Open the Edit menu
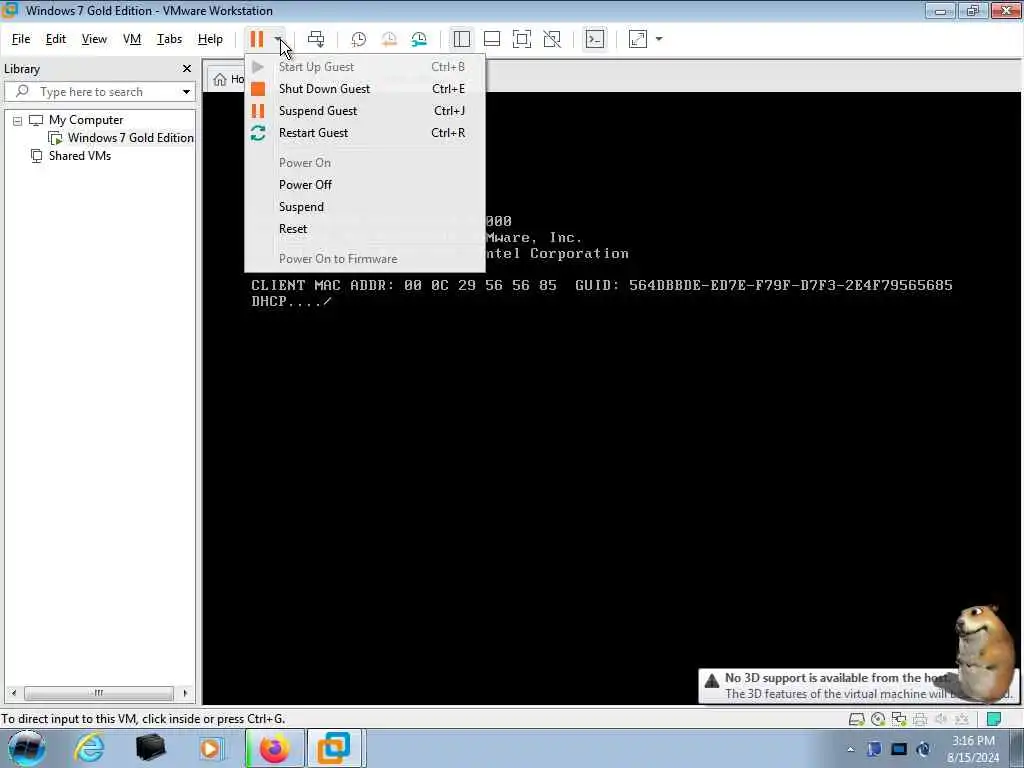Image resolution: width=1024 pixels, height=768 pixels. point(56,39)
